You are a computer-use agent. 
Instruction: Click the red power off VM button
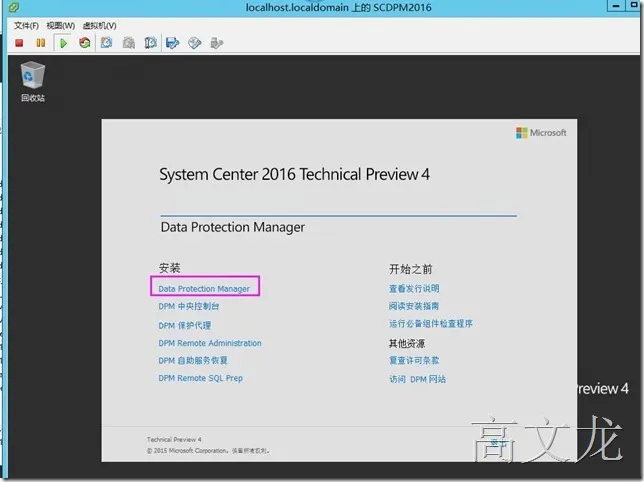(x=19, y=43)
